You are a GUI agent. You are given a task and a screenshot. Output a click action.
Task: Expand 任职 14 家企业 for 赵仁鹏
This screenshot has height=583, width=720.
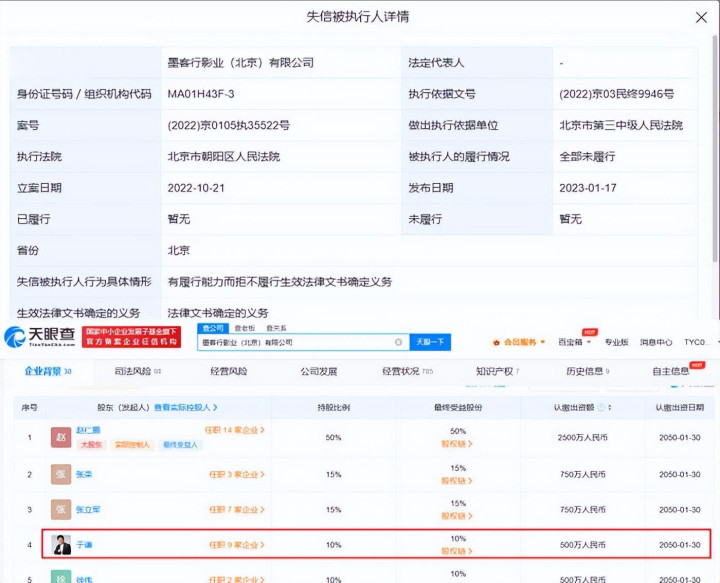(233, 430)
